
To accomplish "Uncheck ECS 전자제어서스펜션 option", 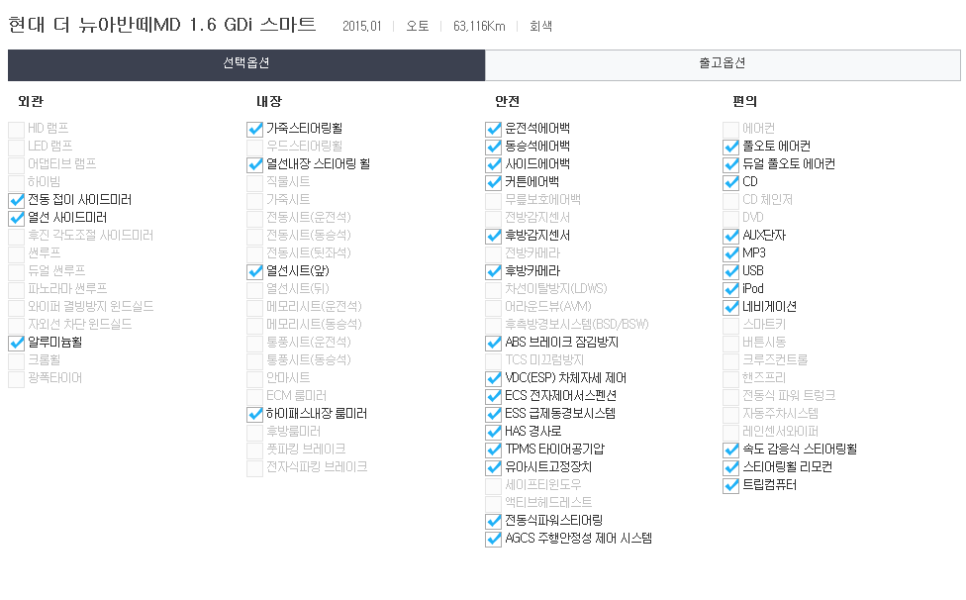I will (x=493, y=397).
